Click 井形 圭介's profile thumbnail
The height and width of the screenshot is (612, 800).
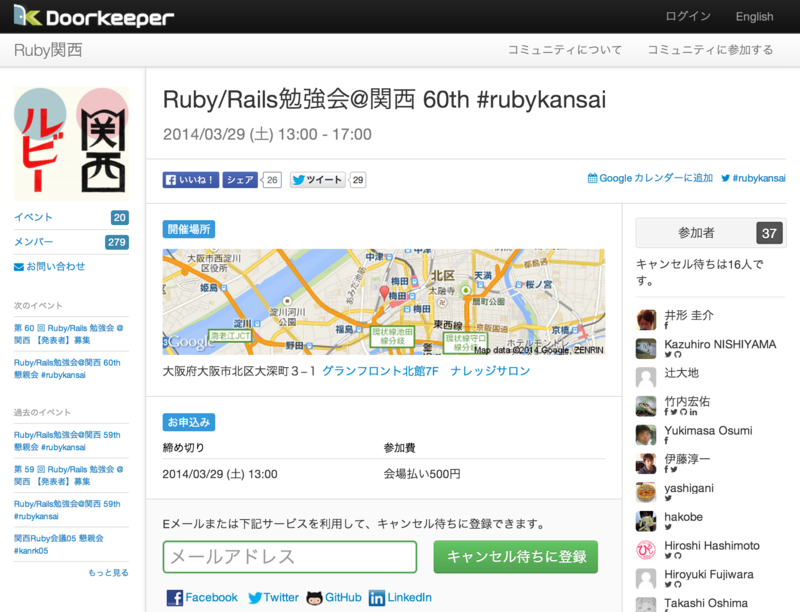[644, 320]
